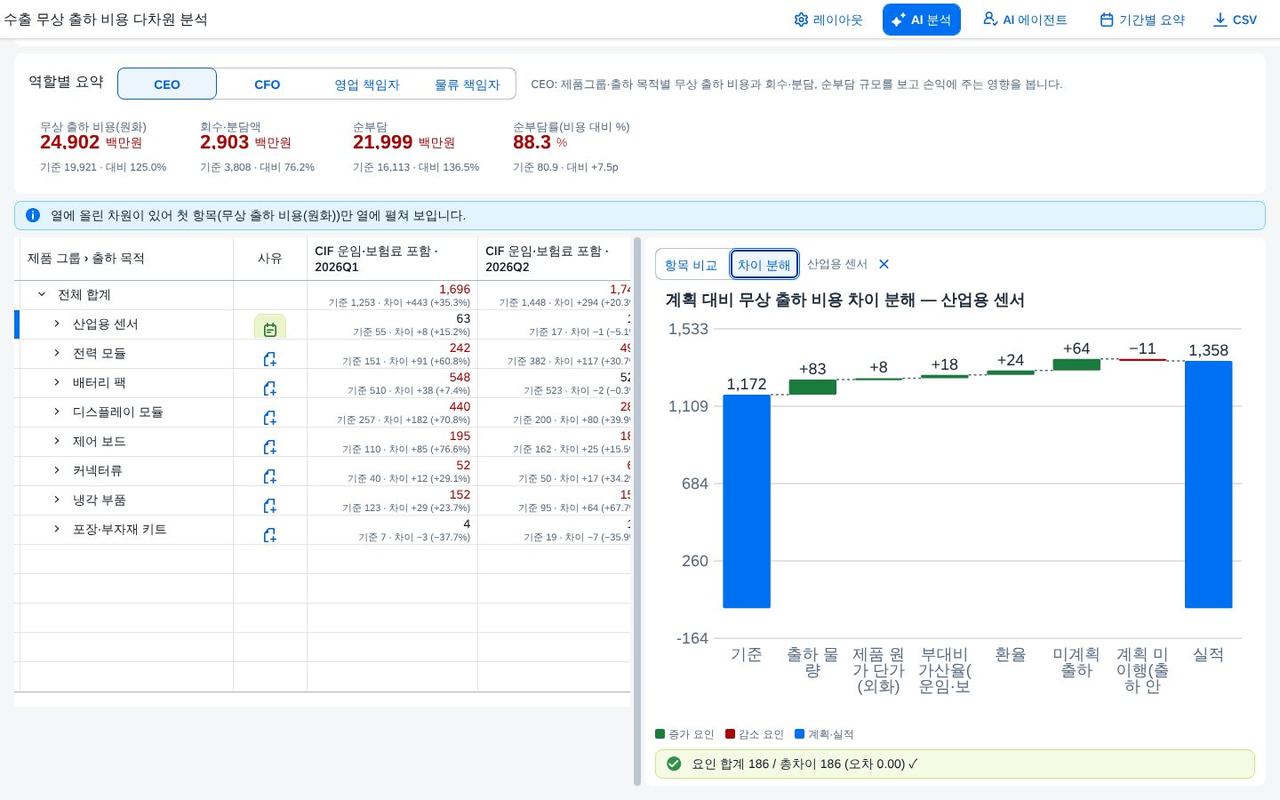Open the 레이아웃 layout settings
1280x800 pixels.
[x=828, y=20]
